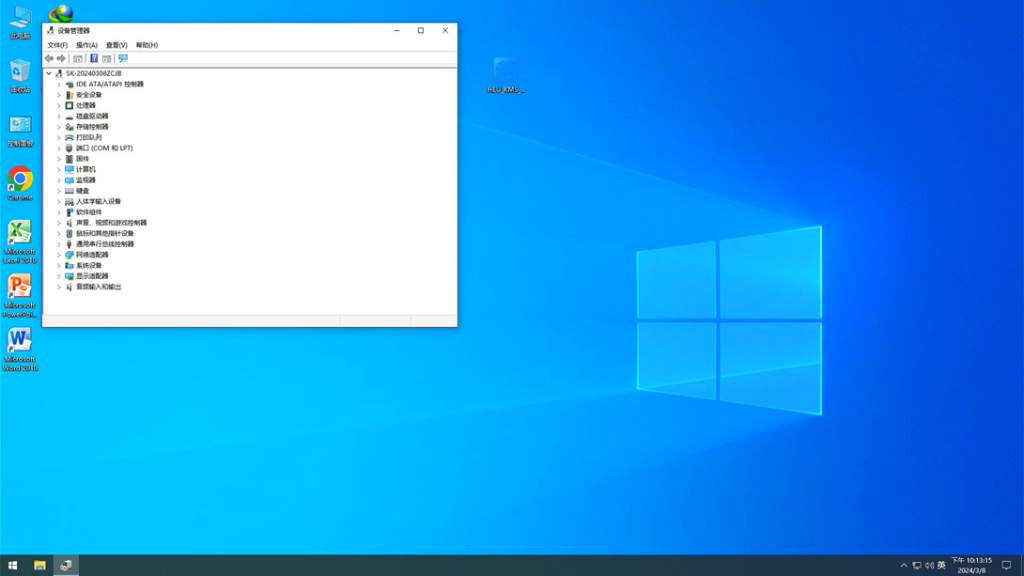Open the notification center button

pos(1007,565)
